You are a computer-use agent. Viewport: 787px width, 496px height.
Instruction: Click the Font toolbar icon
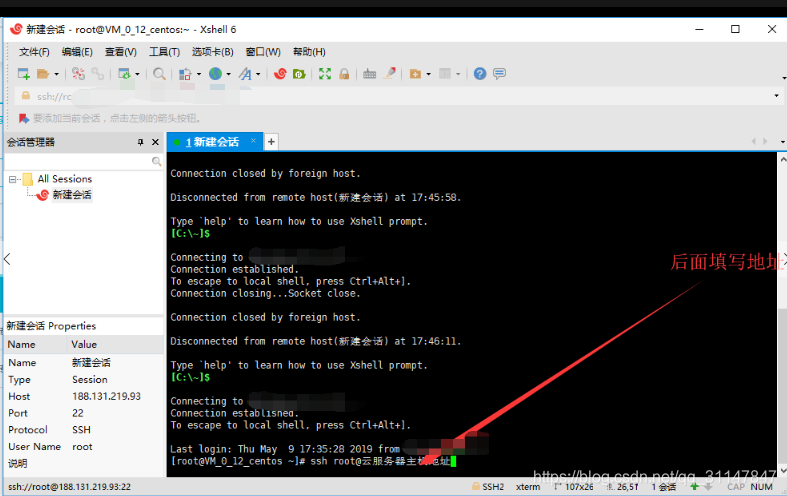click(245, 74)
